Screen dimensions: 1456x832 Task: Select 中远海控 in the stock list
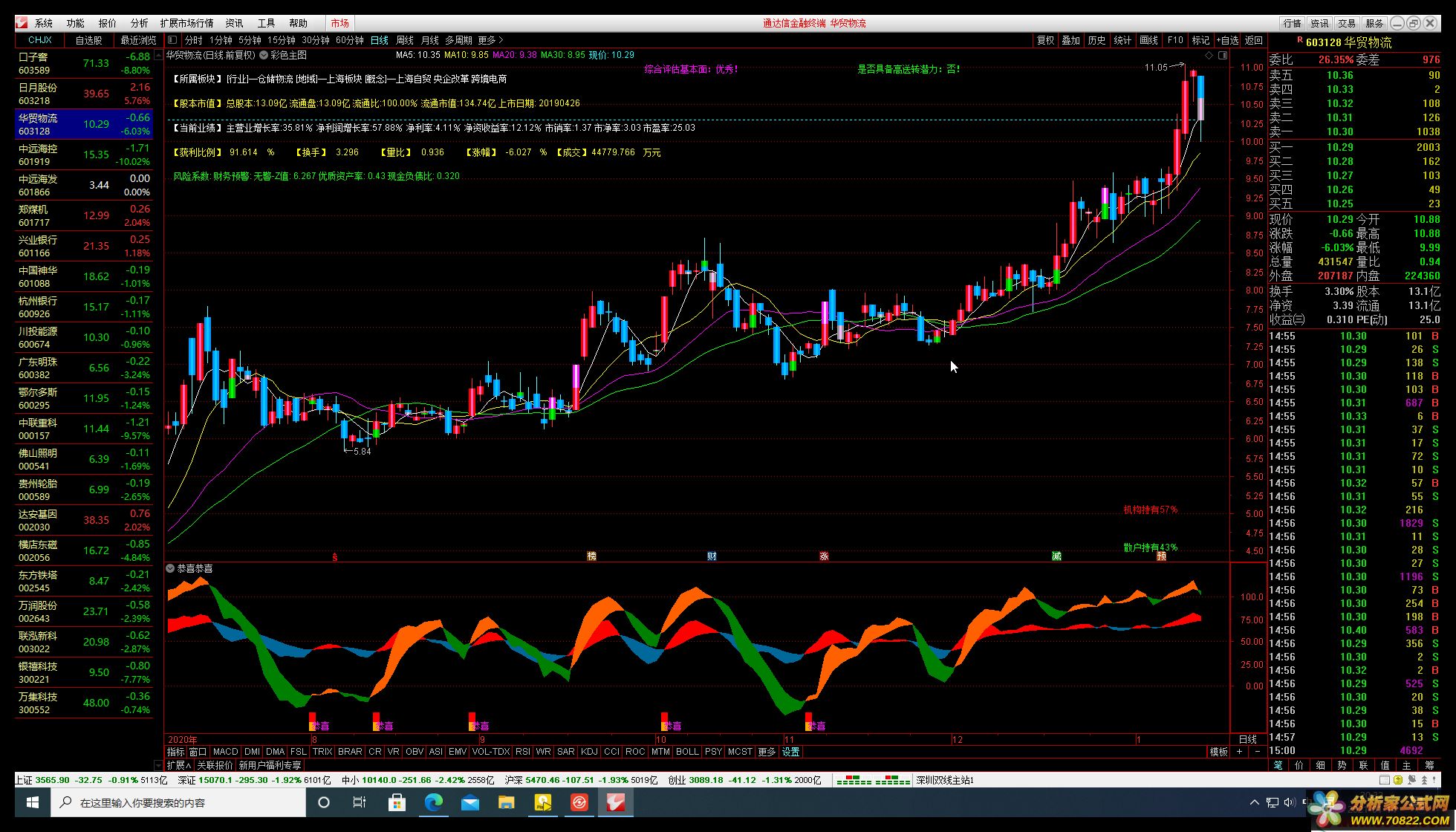84,155
